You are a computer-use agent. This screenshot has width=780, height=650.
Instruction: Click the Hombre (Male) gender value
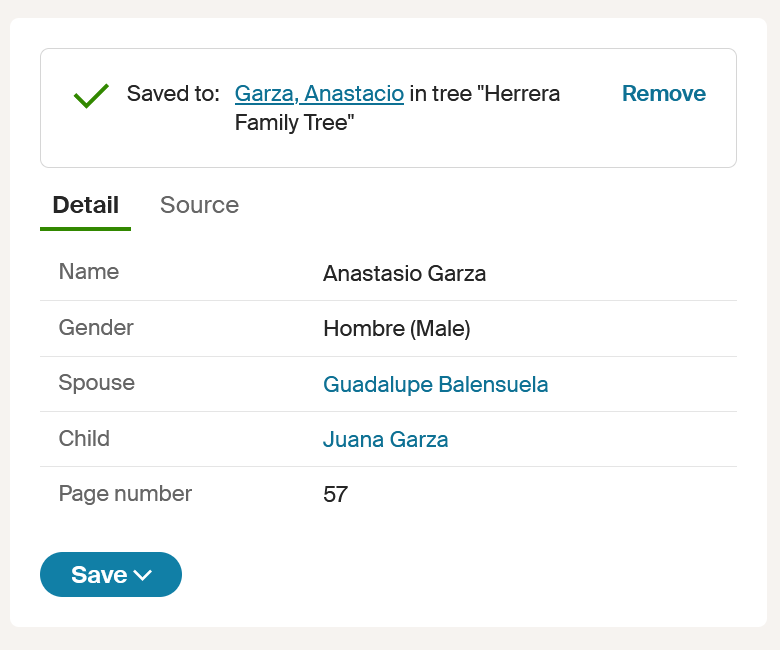[x=396, y=329]
